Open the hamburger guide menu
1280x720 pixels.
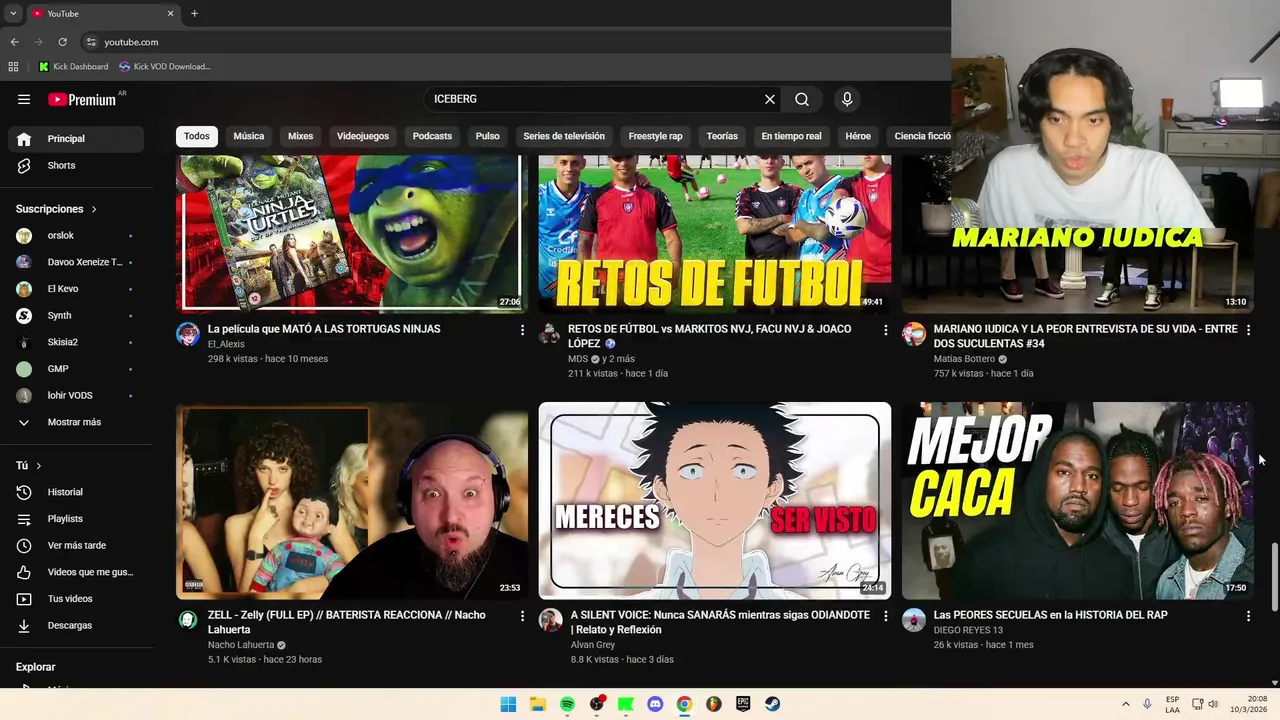(x=24, y=99)
